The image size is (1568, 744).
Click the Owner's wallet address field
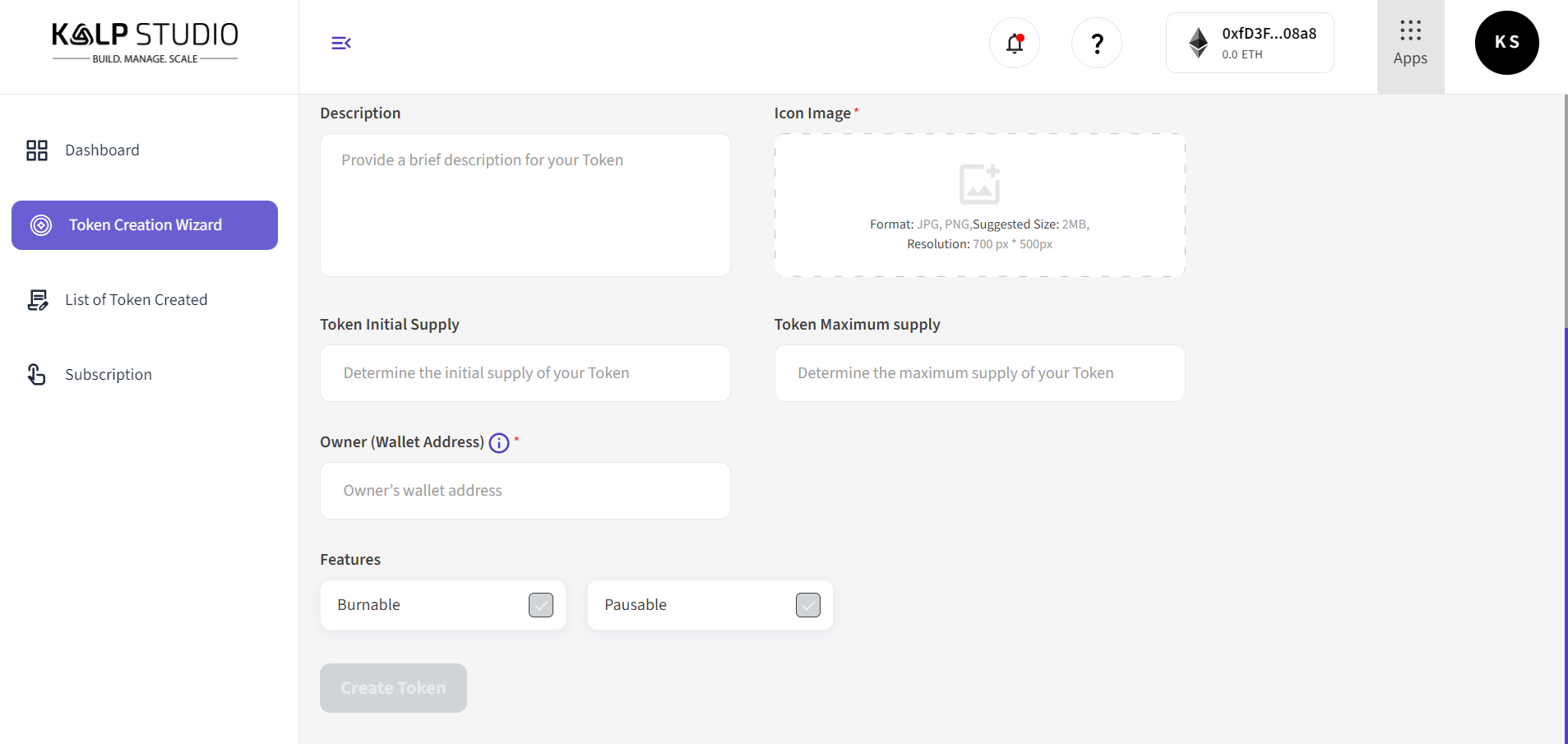point(525,491)
